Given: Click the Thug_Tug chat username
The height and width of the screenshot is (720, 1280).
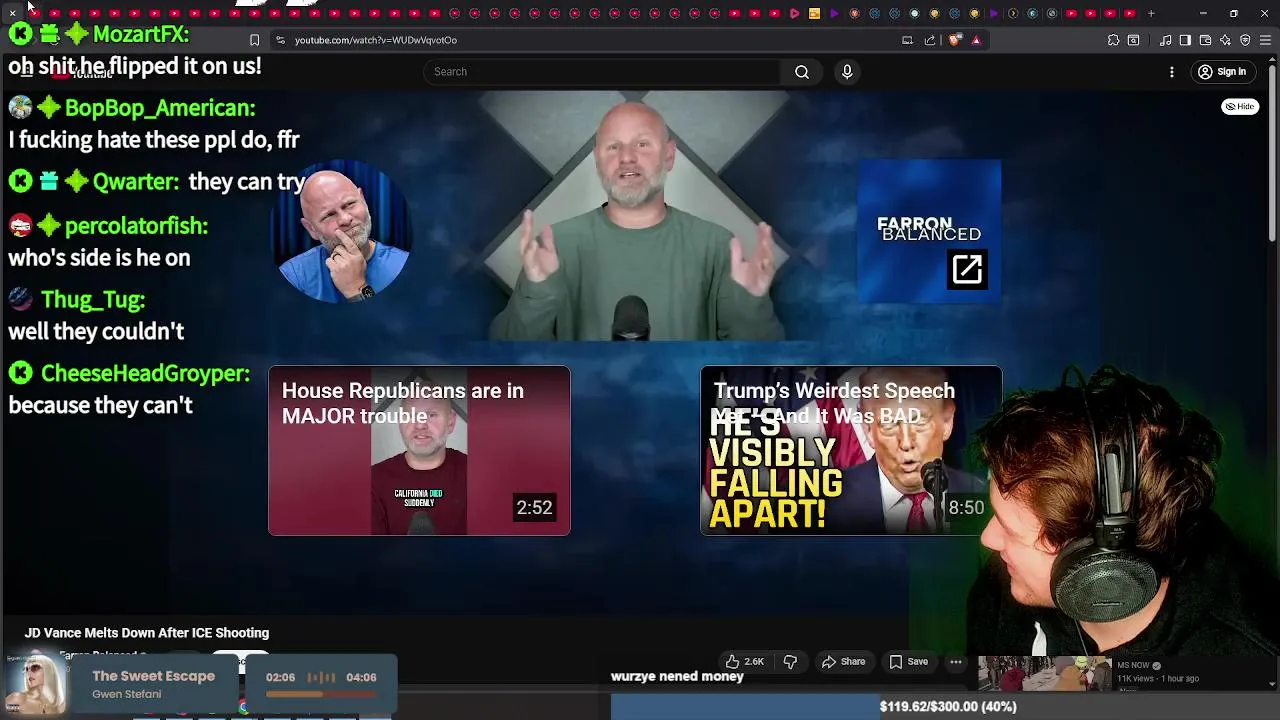Looking at the screenshot, I should point(93,300).
